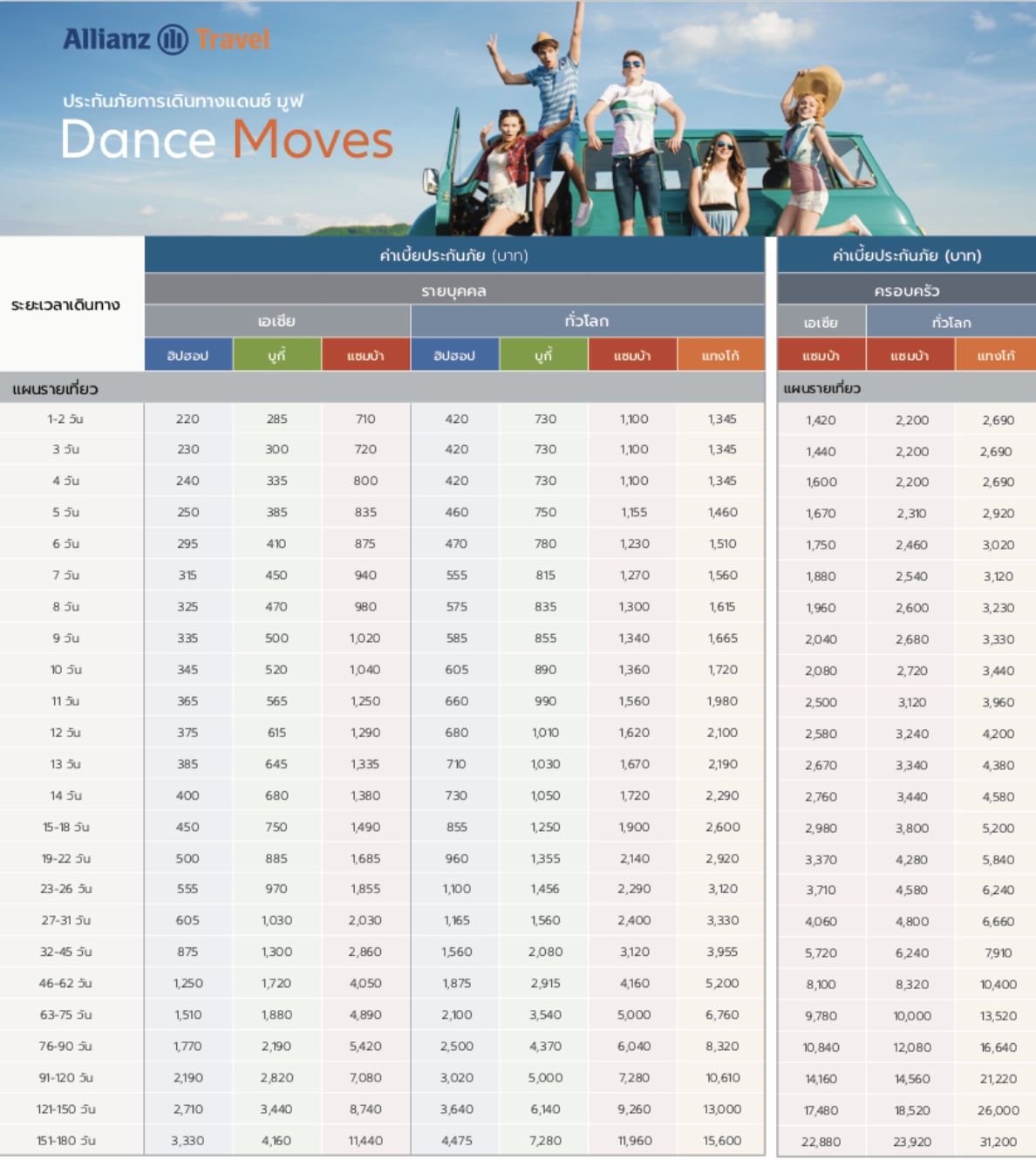Click the 'ครอบครัว' header band

pos(907,290)
